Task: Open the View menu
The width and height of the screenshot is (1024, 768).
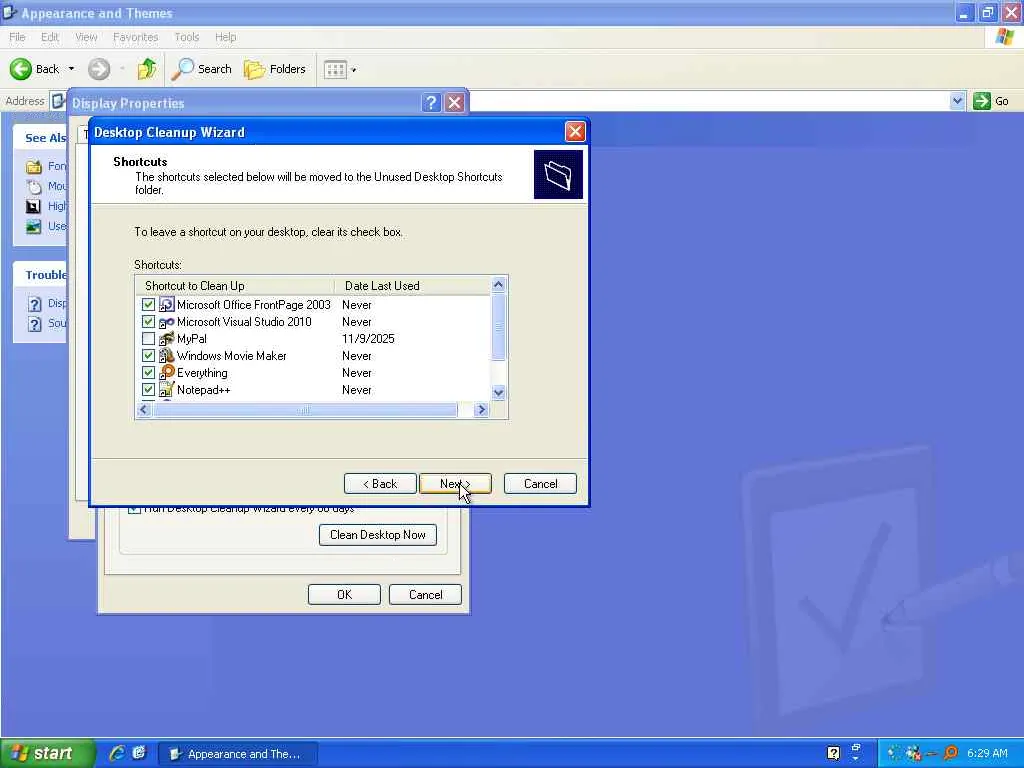Action: tap(86, 37)
